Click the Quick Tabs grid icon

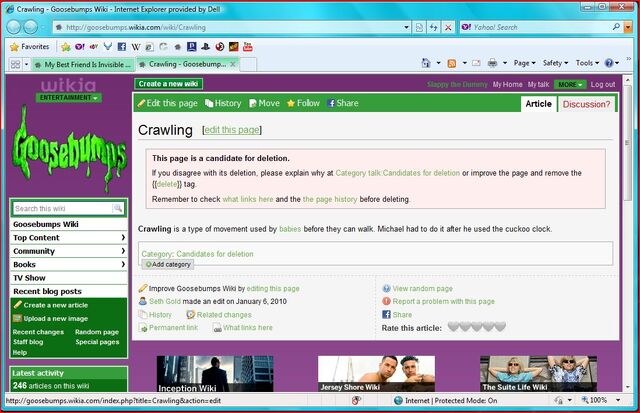(15, 64)
